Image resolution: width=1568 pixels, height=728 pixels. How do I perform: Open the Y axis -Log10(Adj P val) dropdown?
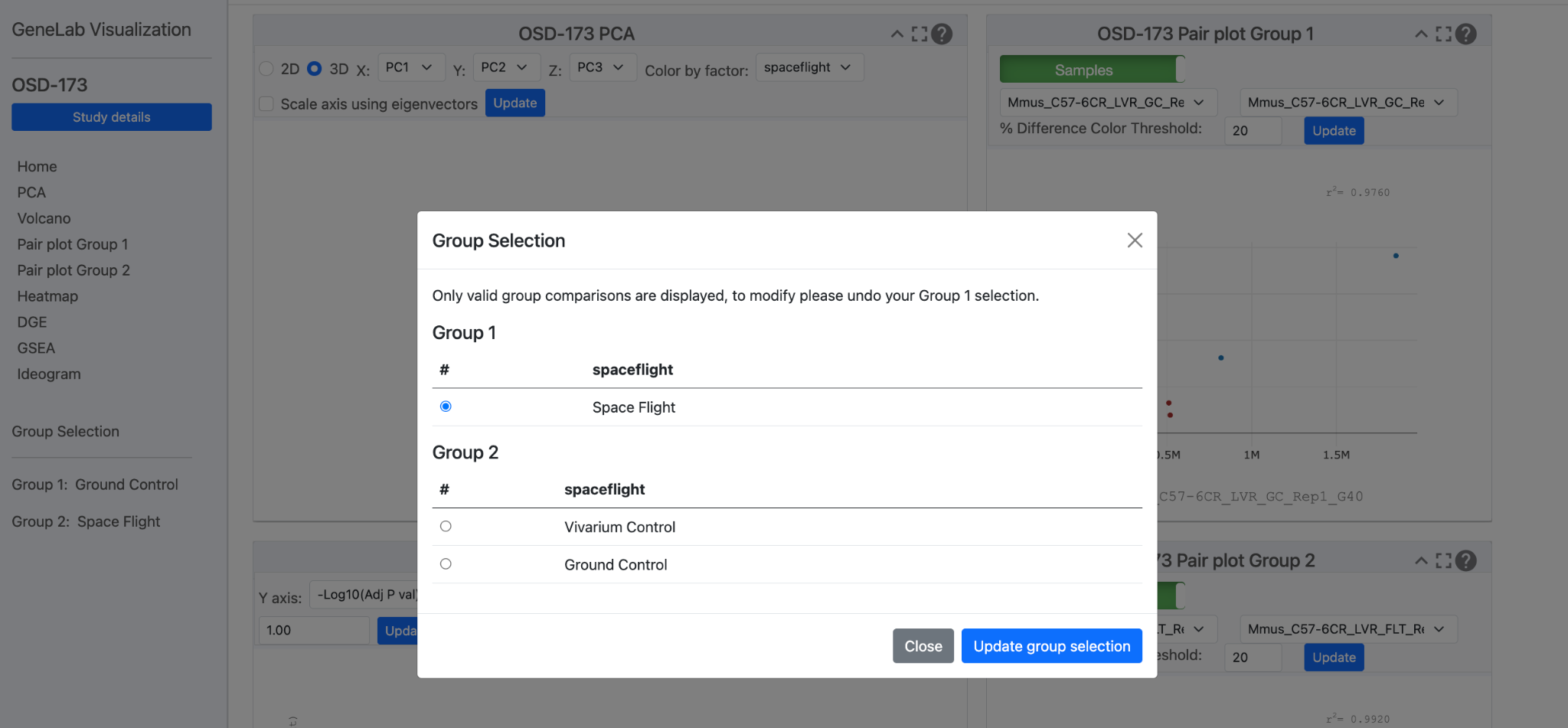[x=364, y=595]
